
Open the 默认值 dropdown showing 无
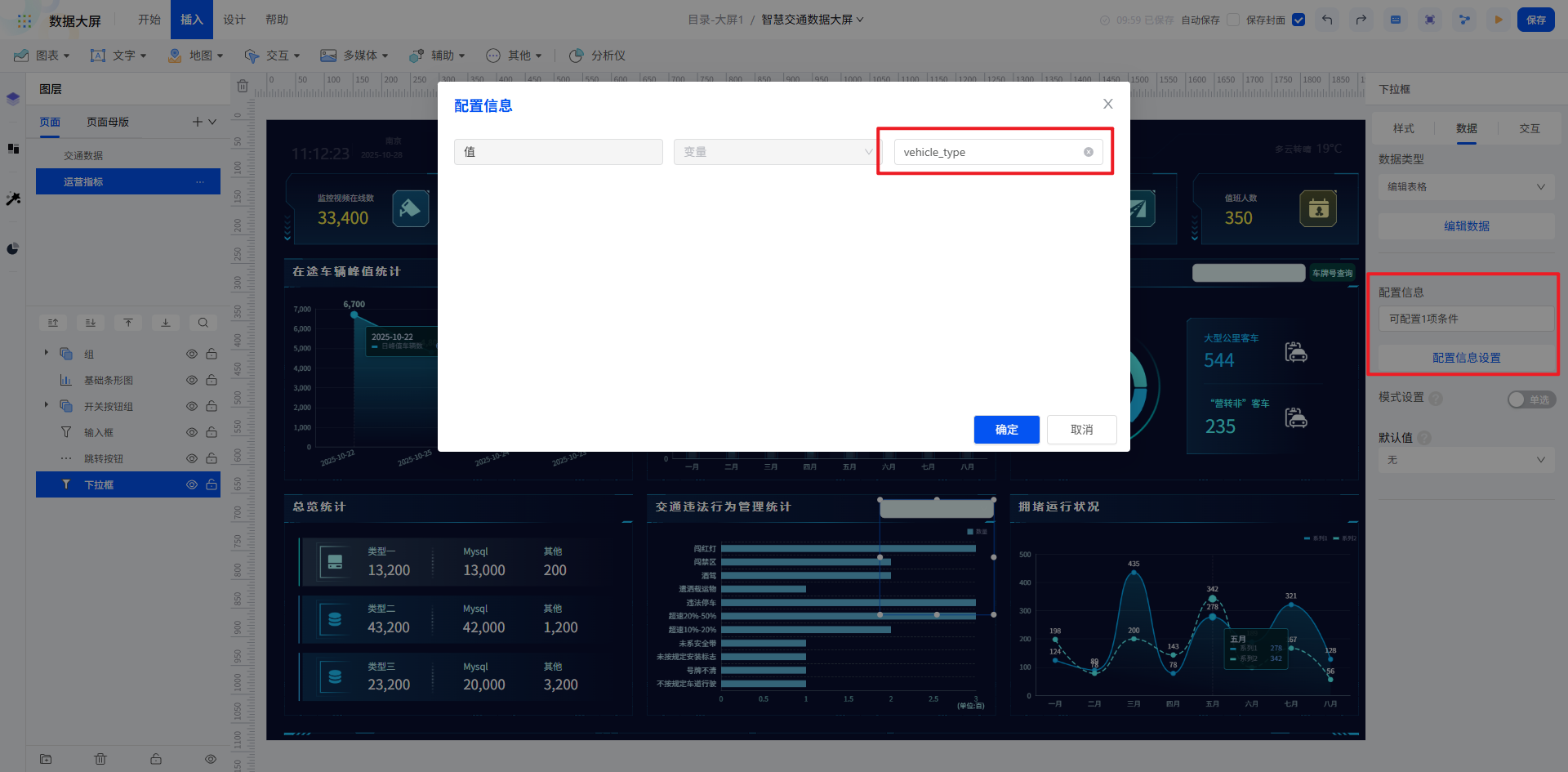point(1466,460)
